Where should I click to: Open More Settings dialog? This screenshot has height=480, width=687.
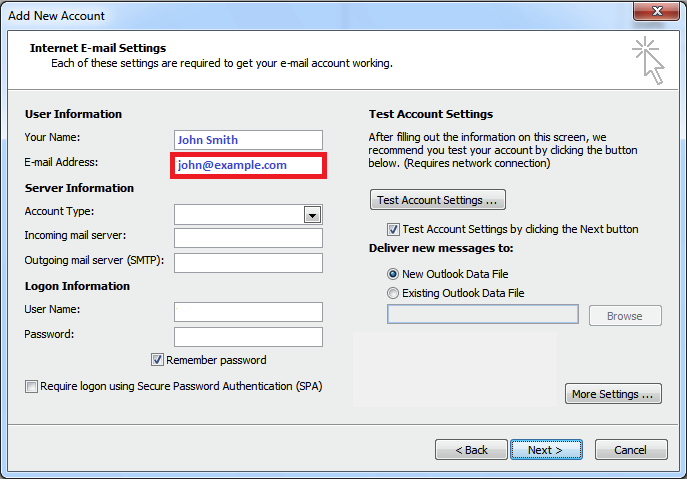pos(613,394)
